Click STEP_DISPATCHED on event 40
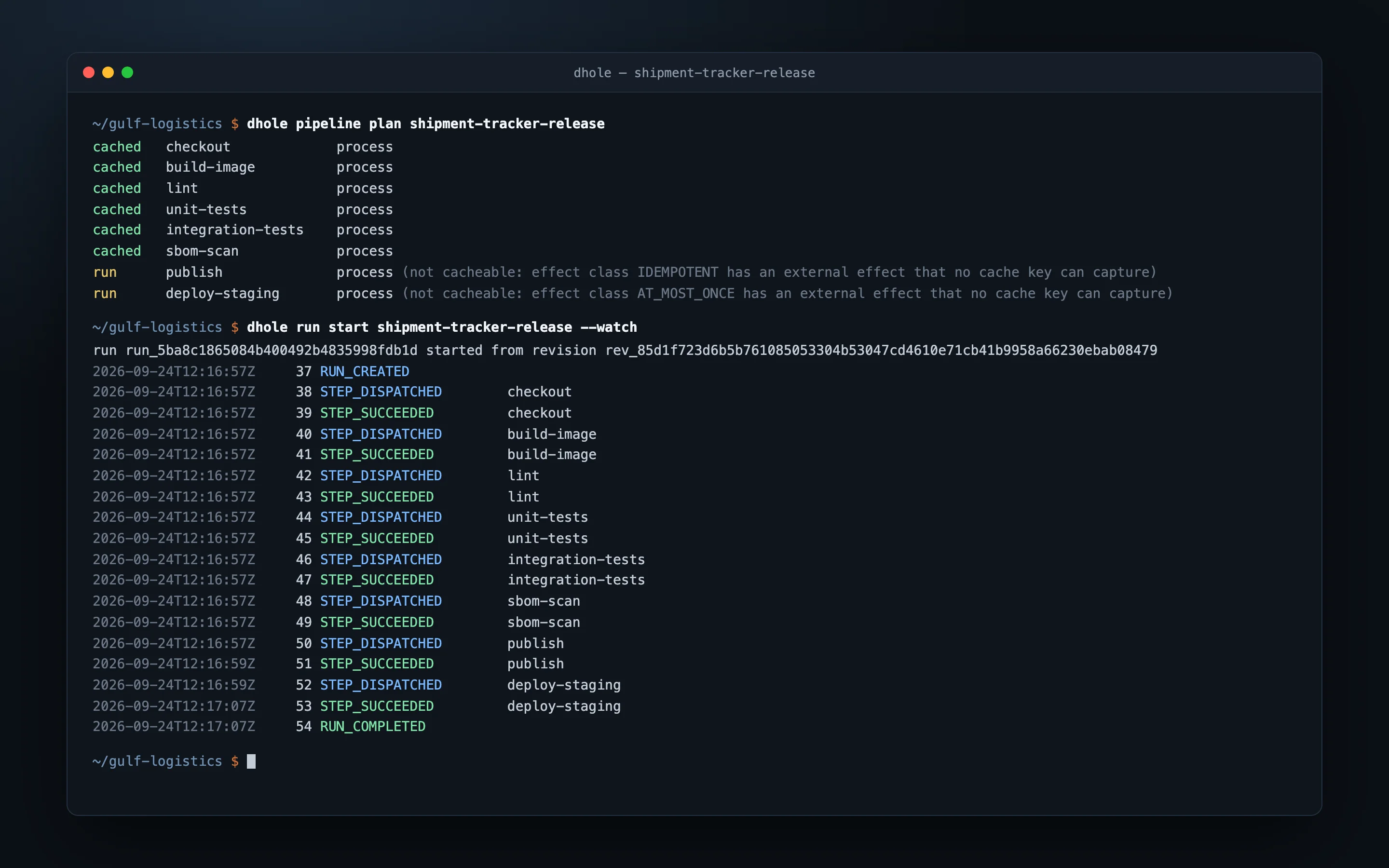 pos(381,434)
